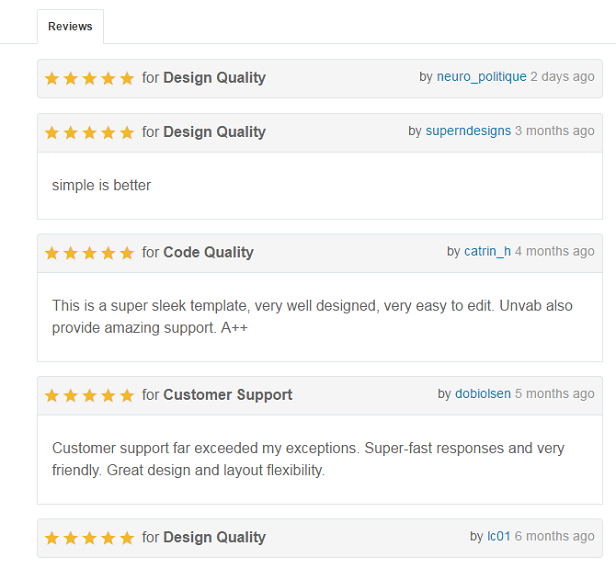The image size is (616, 569).
Task: Click fifth star in the Code Quality review
Action: pos(127,253)
